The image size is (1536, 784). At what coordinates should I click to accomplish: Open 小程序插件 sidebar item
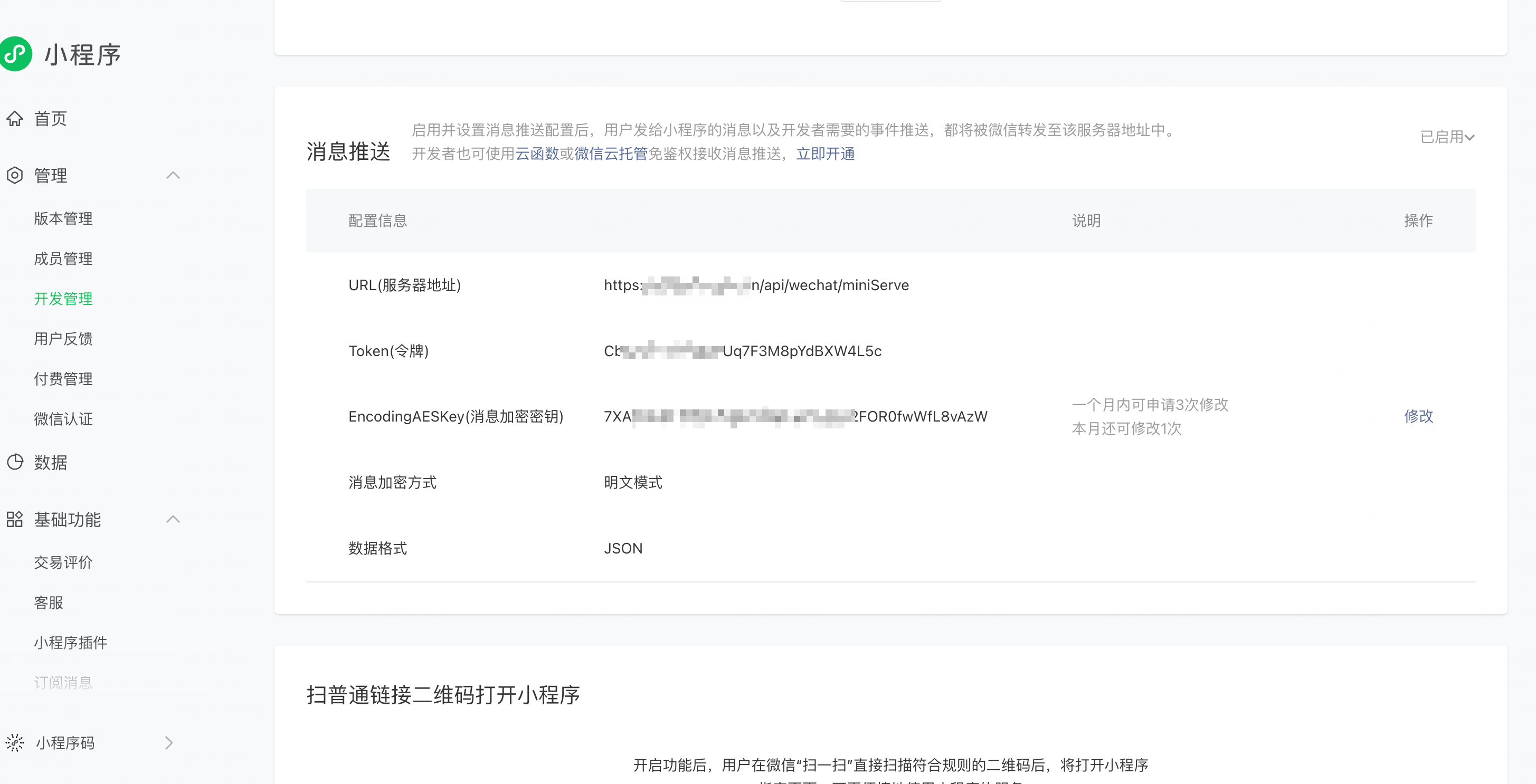(x=70, y=643)
